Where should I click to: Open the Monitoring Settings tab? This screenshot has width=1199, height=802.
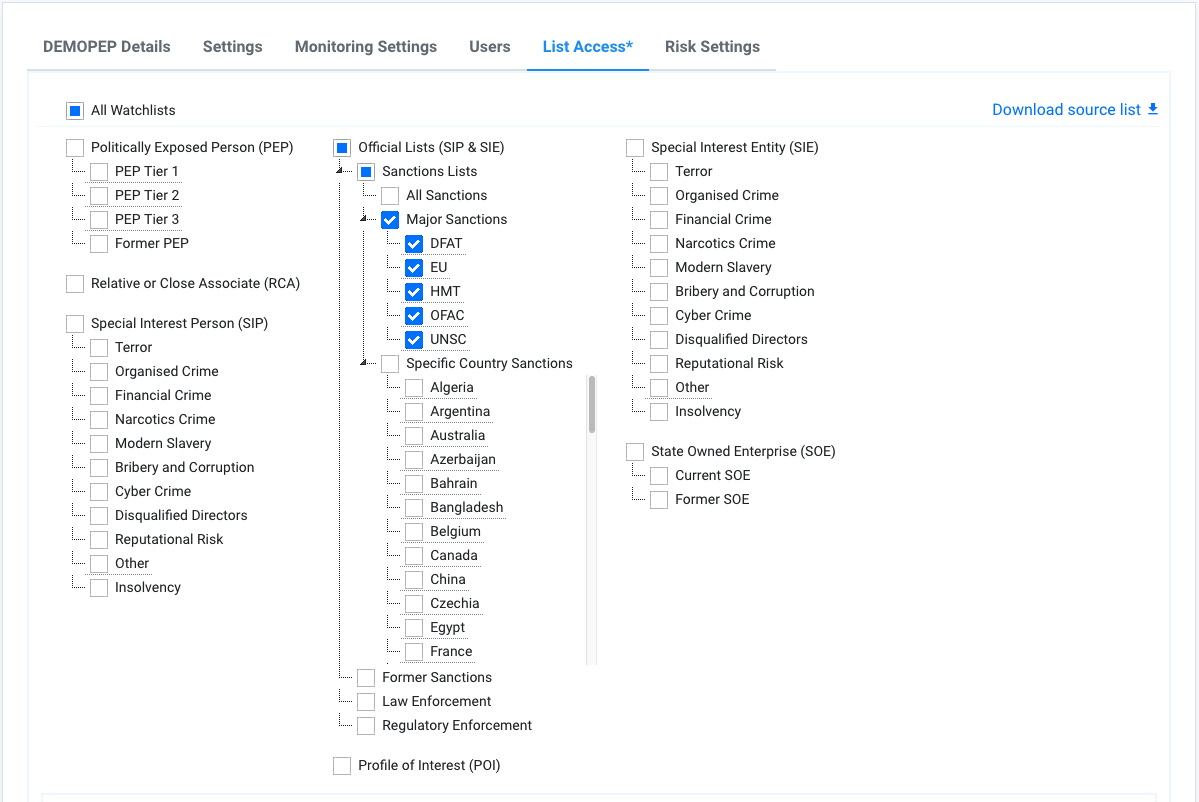pos(365,47)
